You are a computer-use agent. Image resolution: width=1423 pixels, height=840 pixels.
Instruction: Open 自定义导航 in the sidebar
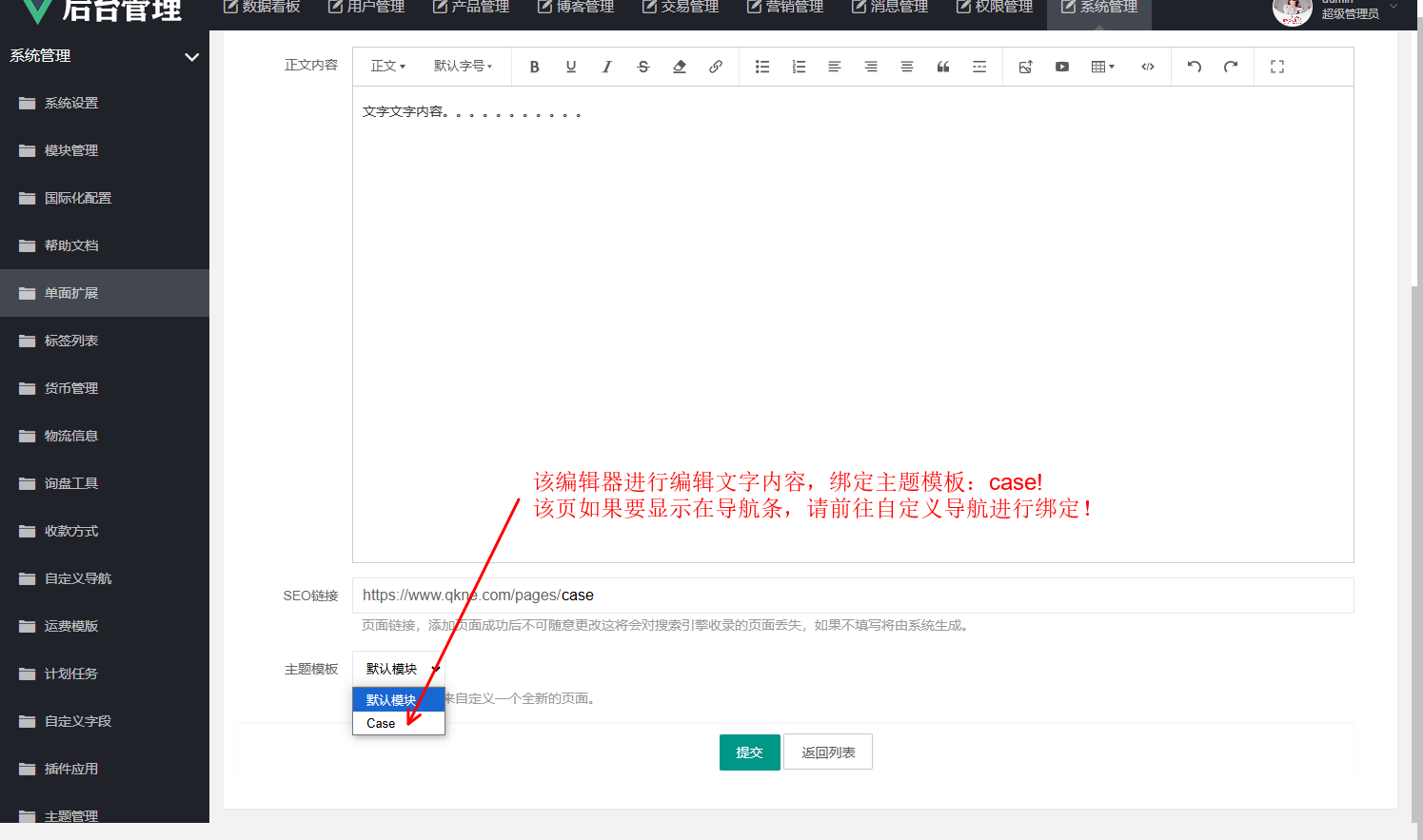point(78,578)
